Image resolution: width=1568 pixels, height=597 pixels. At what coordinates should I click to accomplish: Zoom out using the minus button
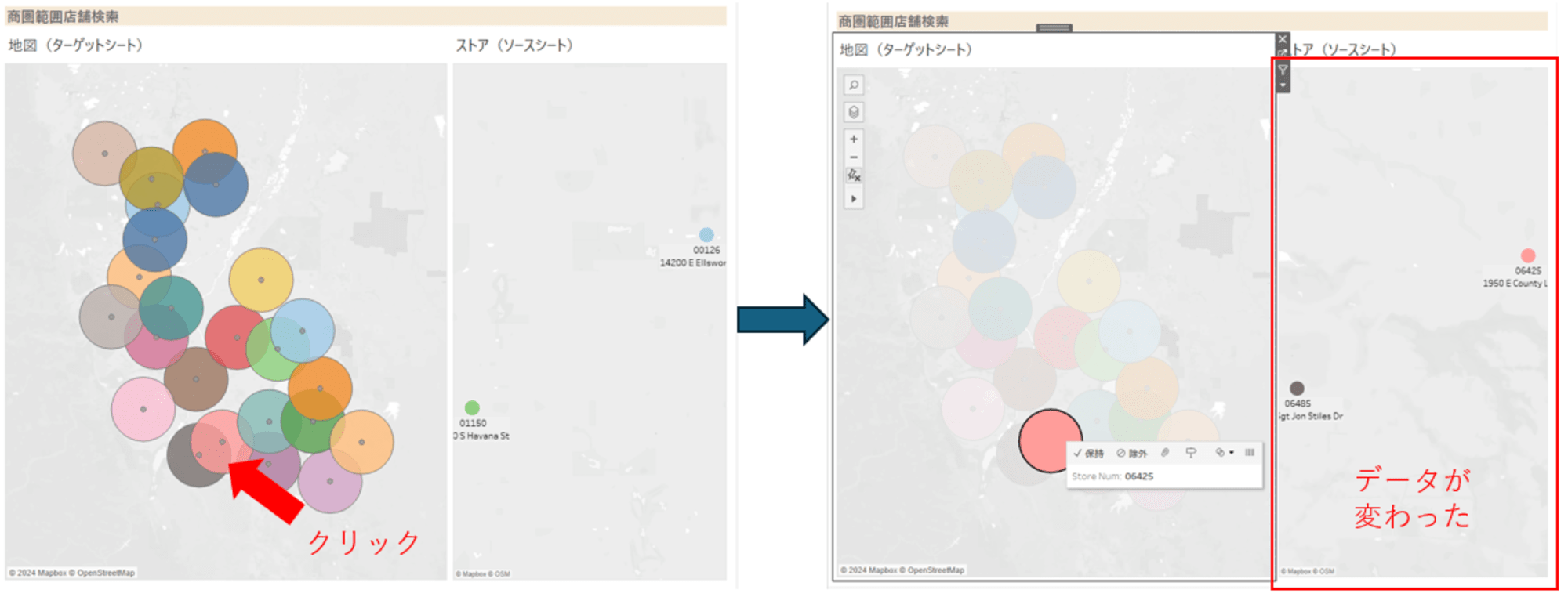pyautogui.click(x=854, y=157)
